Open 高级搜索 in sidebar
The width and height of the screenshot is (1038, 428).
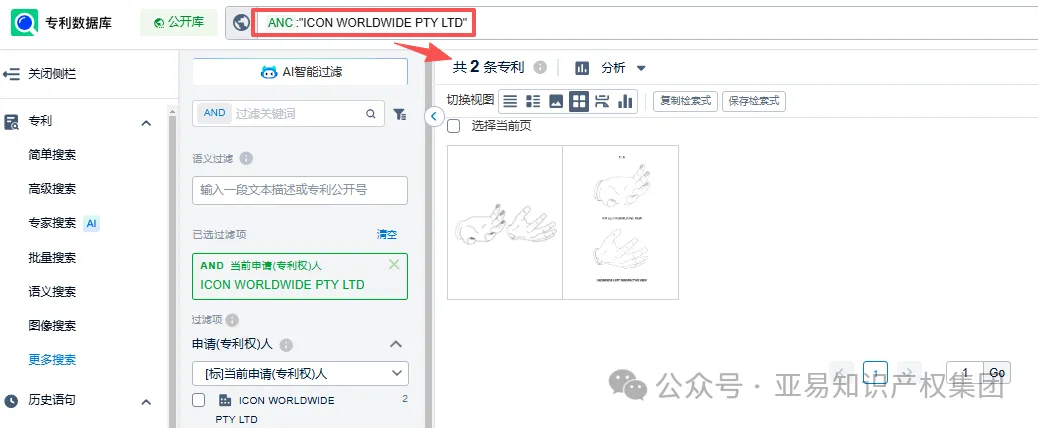pyautogui.click(x=52, y=189)
